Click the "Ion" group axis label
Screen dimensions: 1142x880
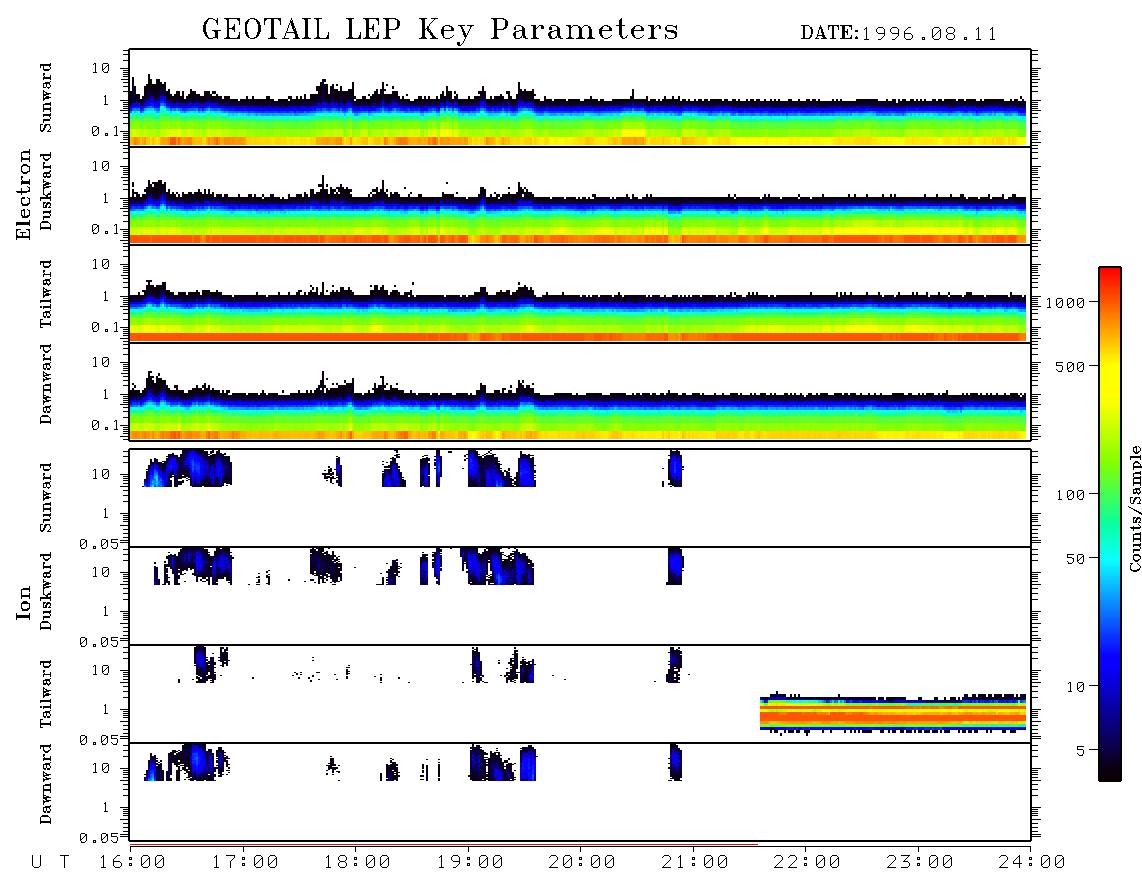(24, 602)
